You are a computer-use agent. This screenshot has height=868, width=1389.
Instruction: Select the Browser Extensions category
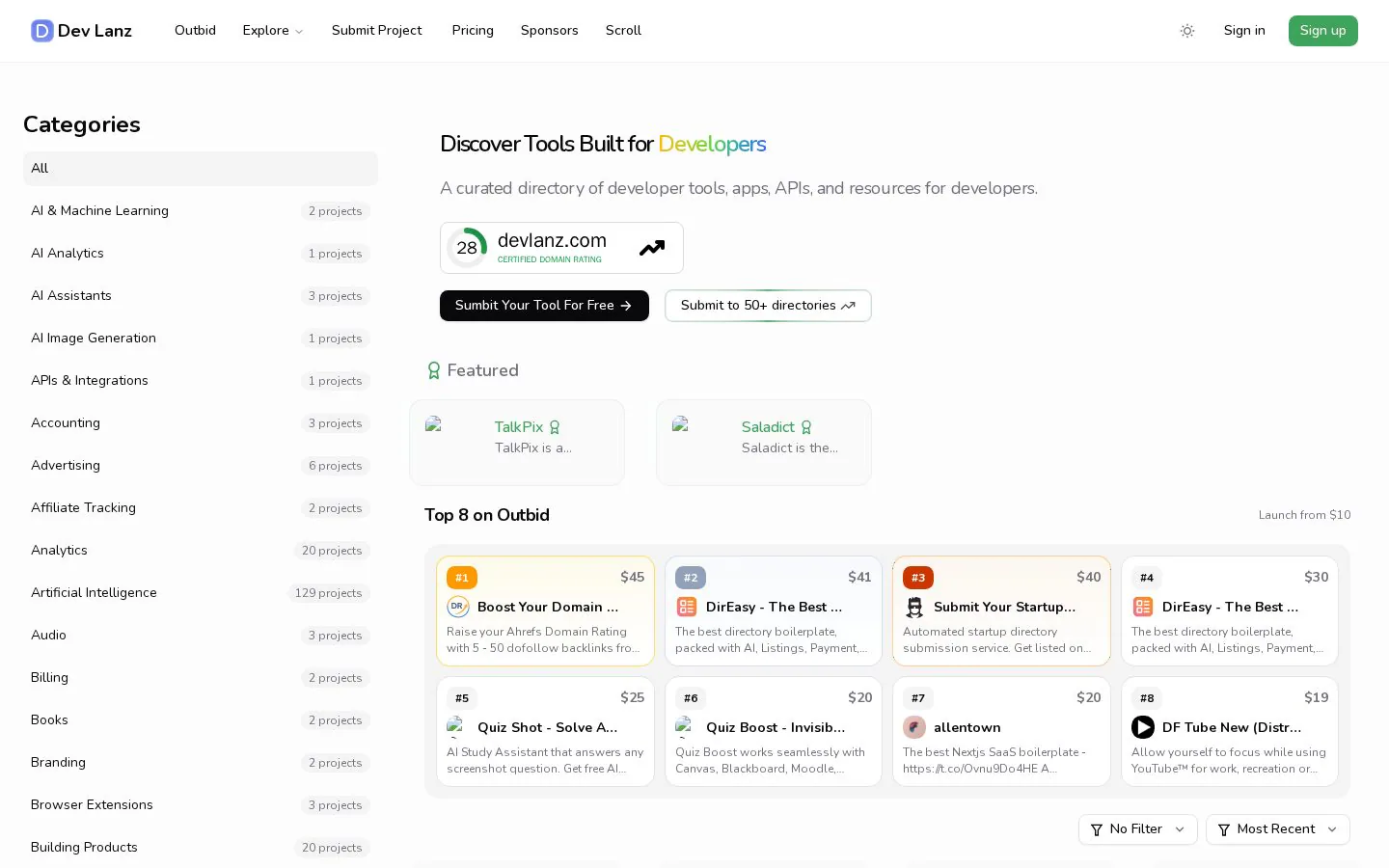point(201,805)
